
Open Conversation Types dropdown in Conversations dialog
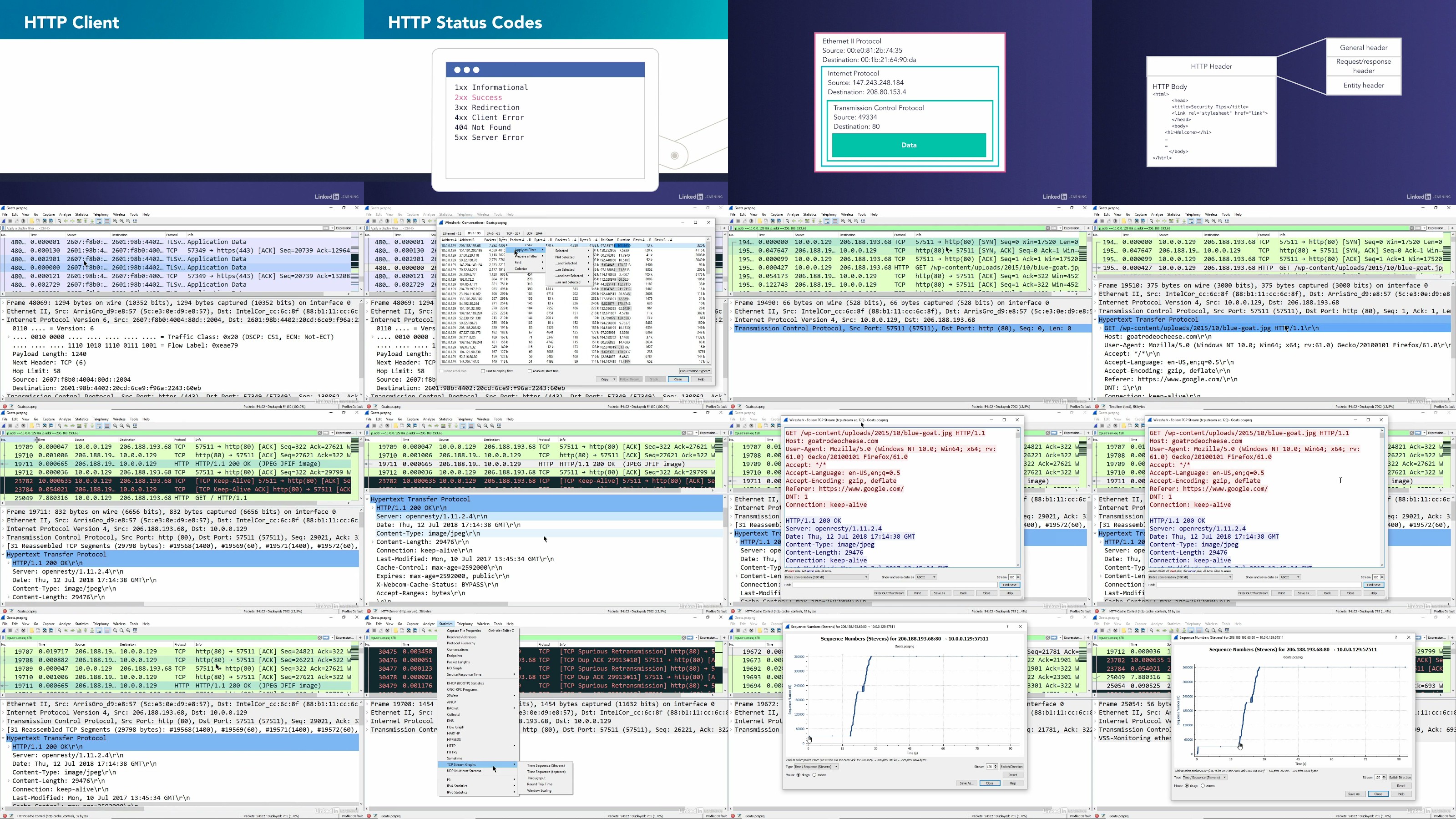(x=695, y=371)
